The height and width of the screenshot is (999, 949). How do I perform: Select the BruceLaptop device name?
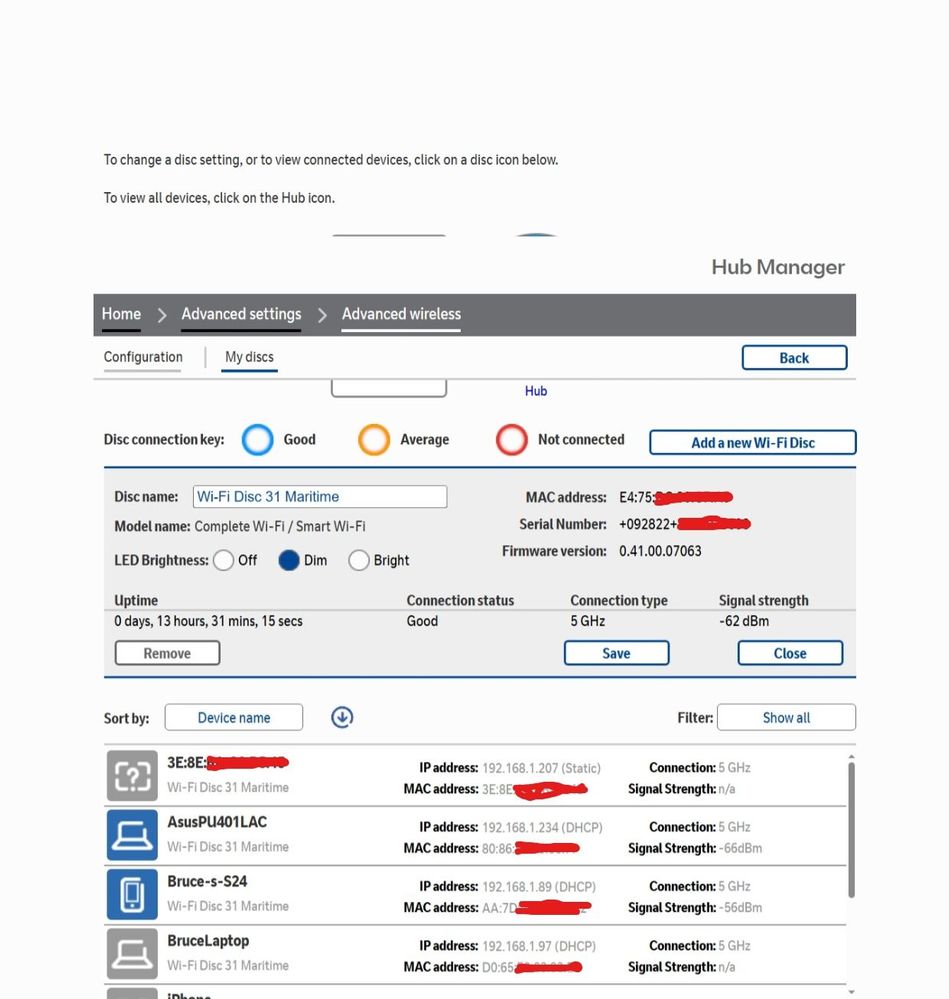pyautogui.click(x=208, y=941)
